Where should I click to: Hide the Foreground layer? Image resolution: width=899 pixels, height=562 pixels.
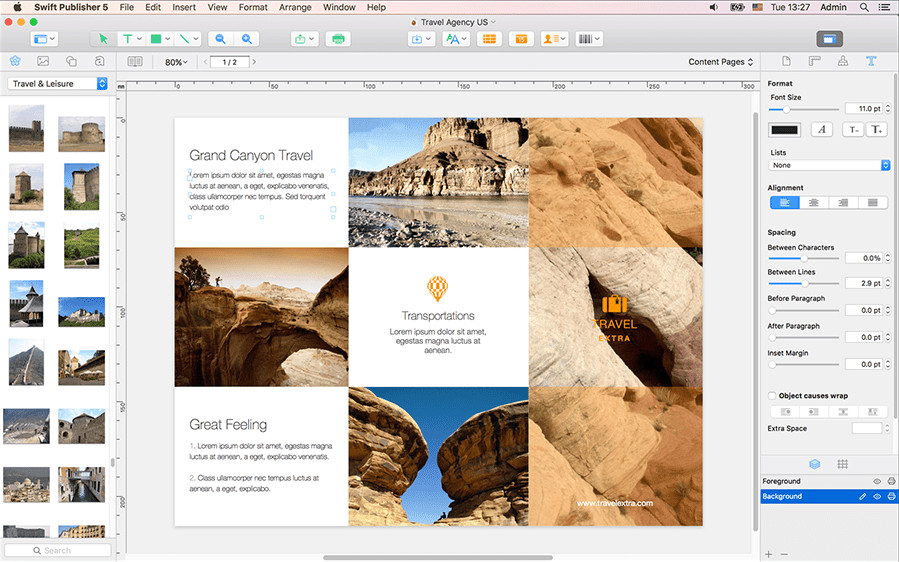[877, 482]
